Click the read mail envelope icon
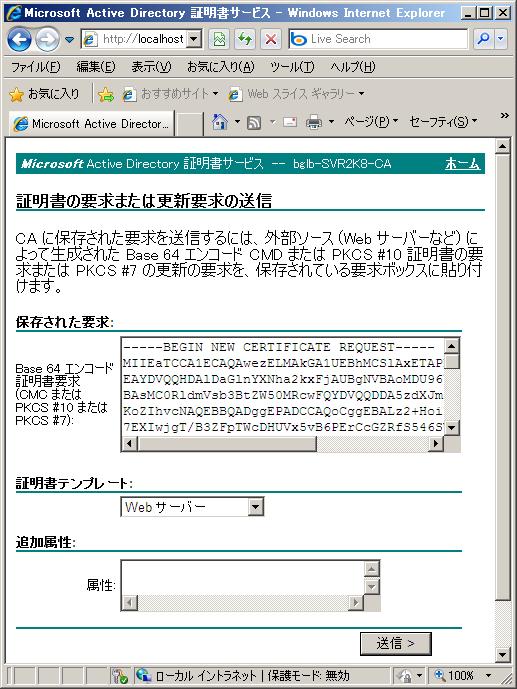Image resolution: width=517 pixels, height=689 pixels. click(x=290, y=122)
